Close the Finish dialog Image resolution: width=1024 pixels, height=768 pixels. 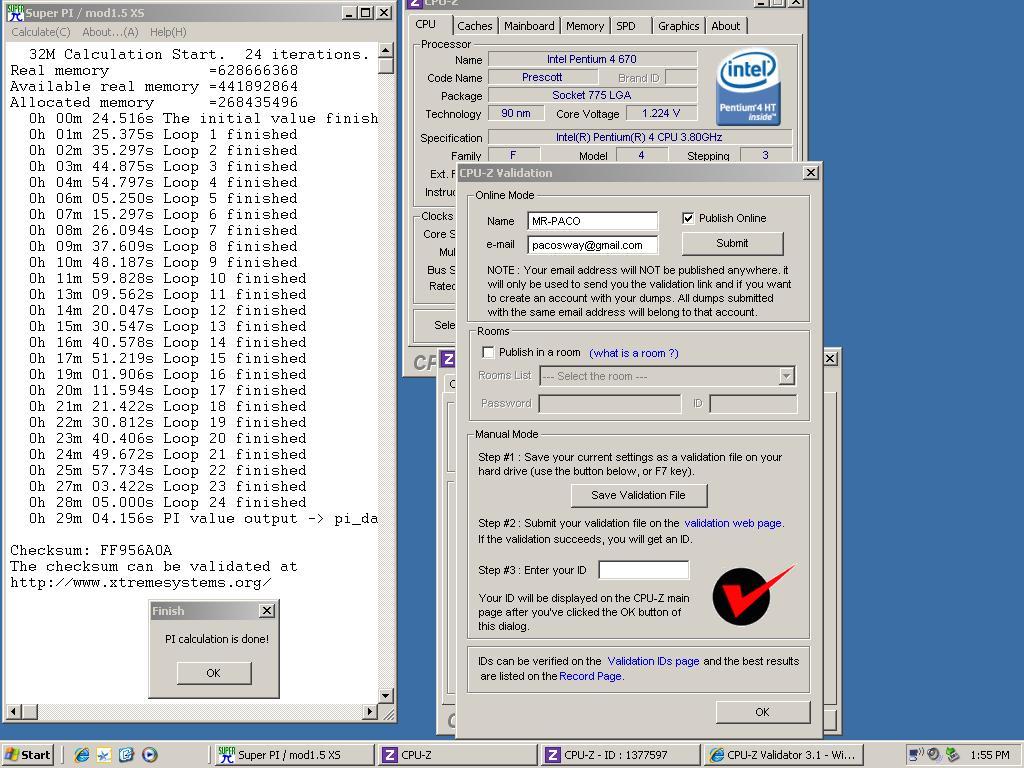(x=267, y=611)
